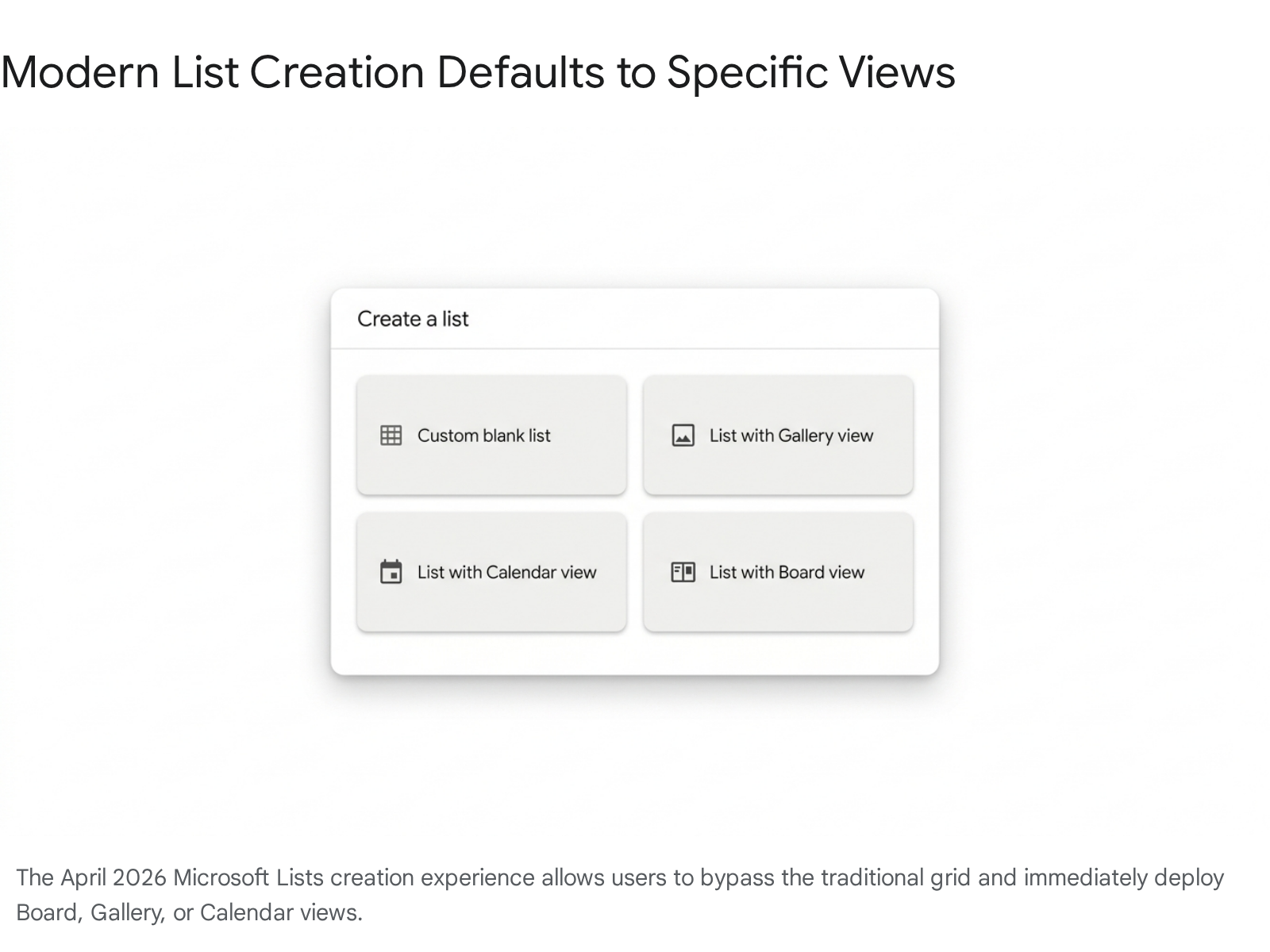The image size is (1270, 952).
Task: Click the "List with Board view" text
Action: click(x=787, y=572)
